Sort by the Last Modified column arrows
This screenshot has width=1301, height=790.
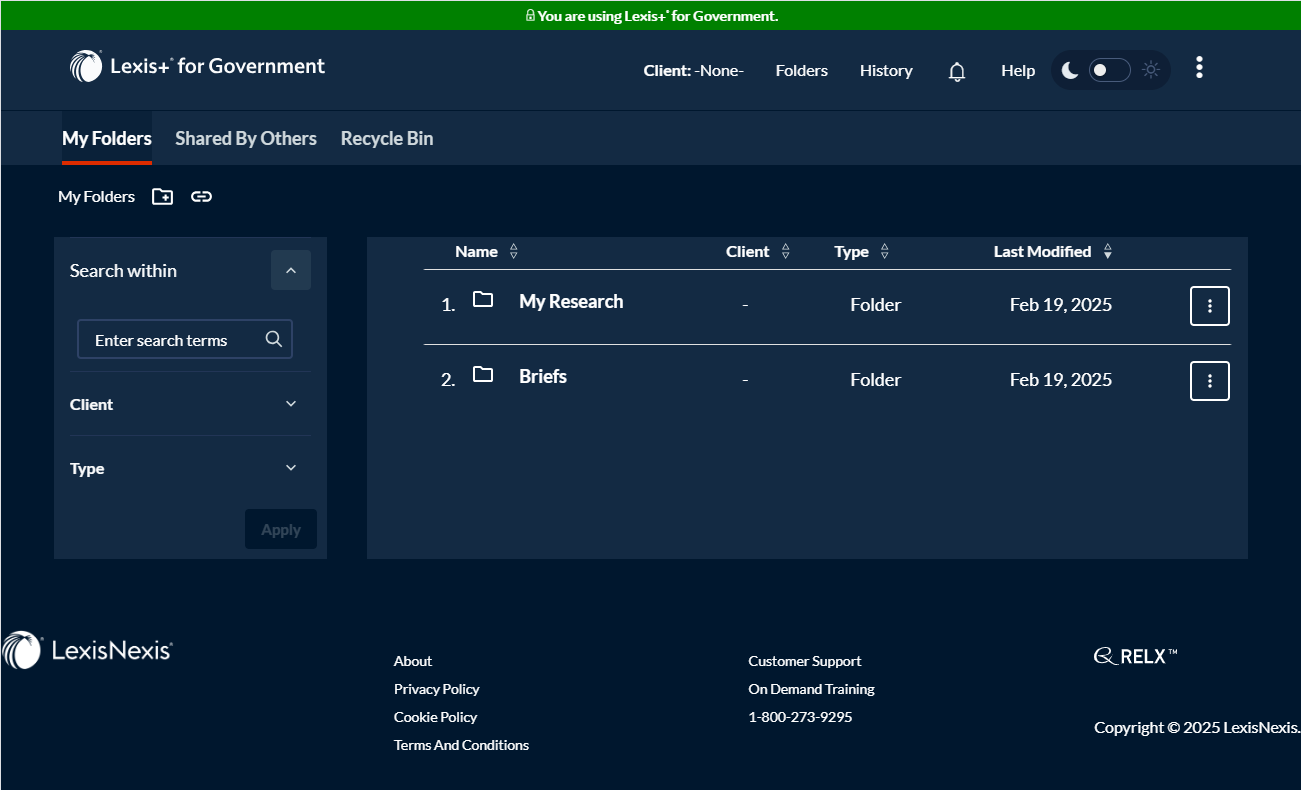1108,252
